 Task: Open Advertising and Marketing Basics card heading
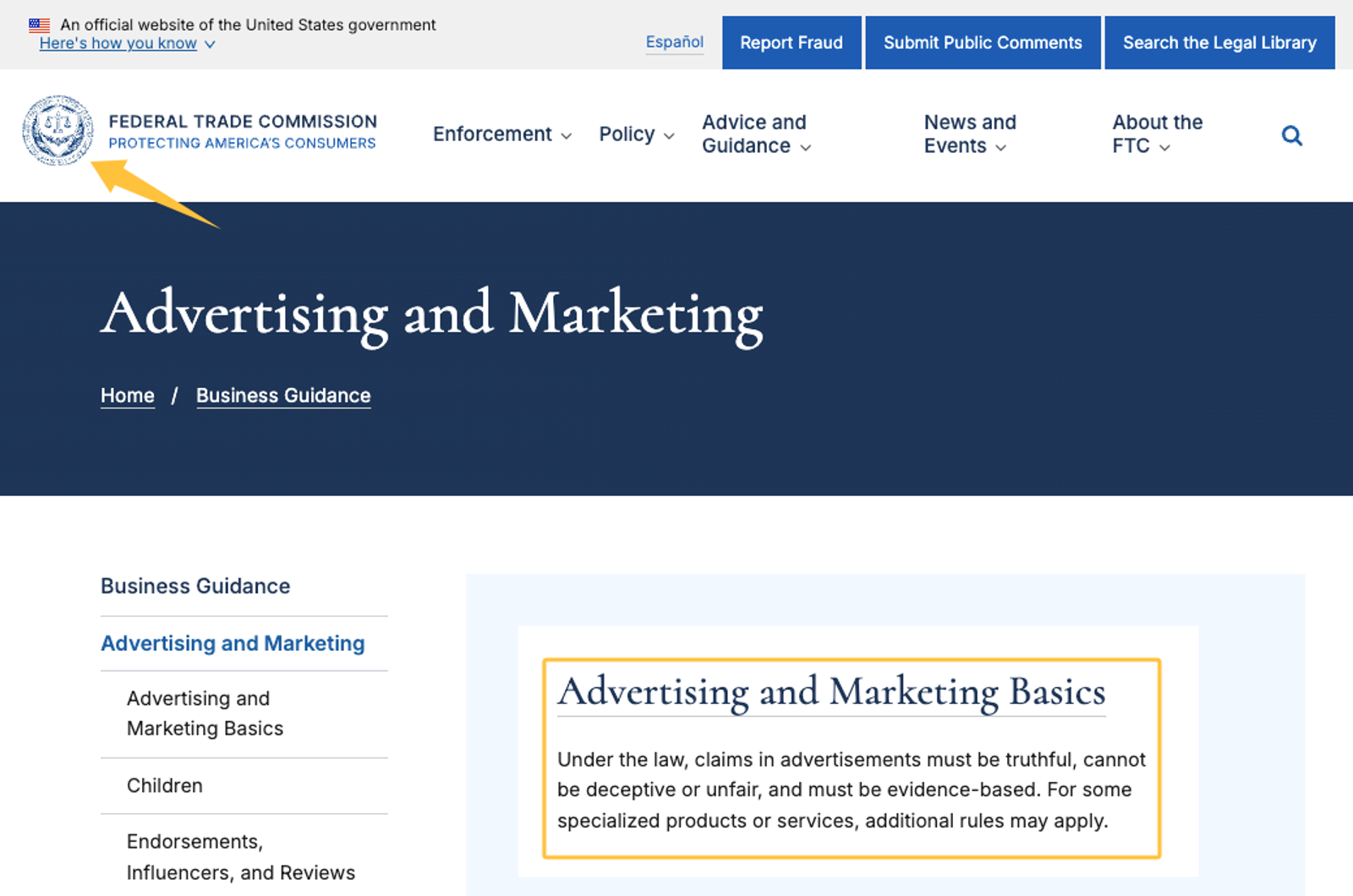(831, 691)
